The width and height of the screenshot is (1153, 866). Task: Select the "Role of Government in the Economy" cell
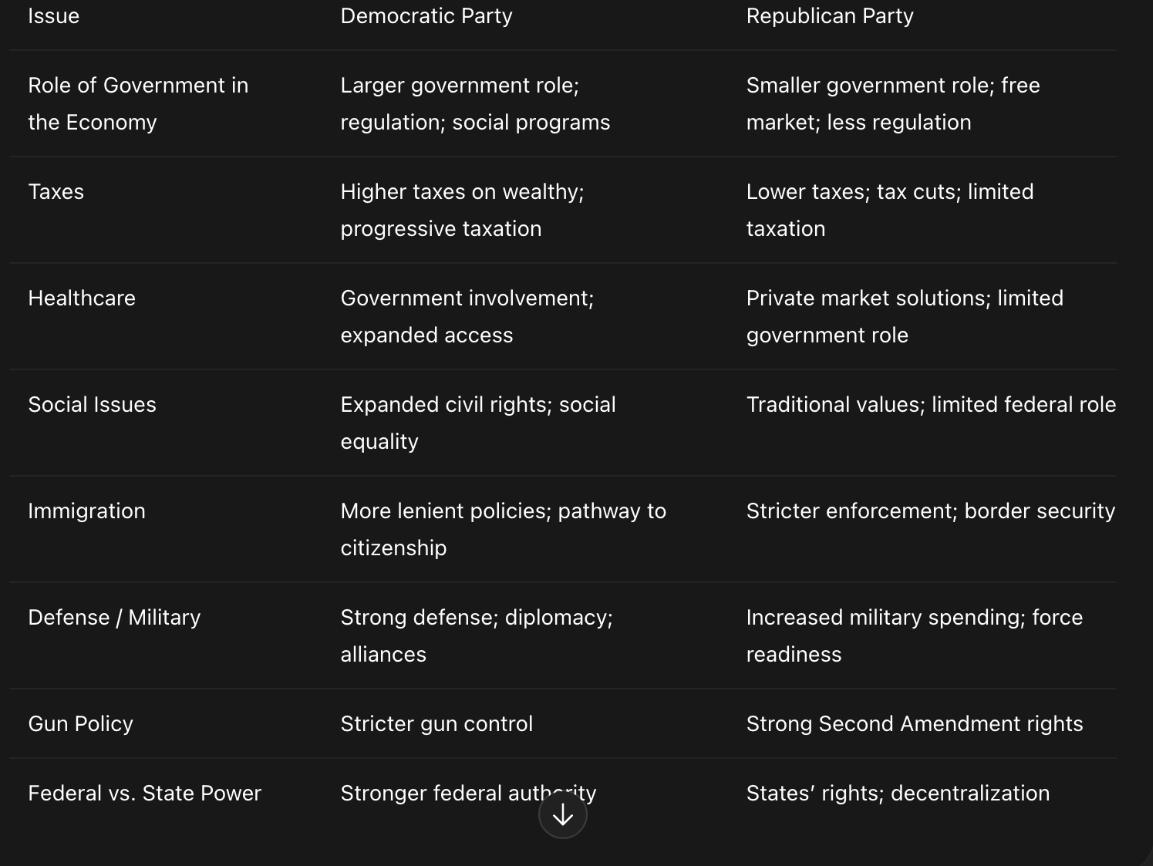pyautogui.click(x=138, y=104)
